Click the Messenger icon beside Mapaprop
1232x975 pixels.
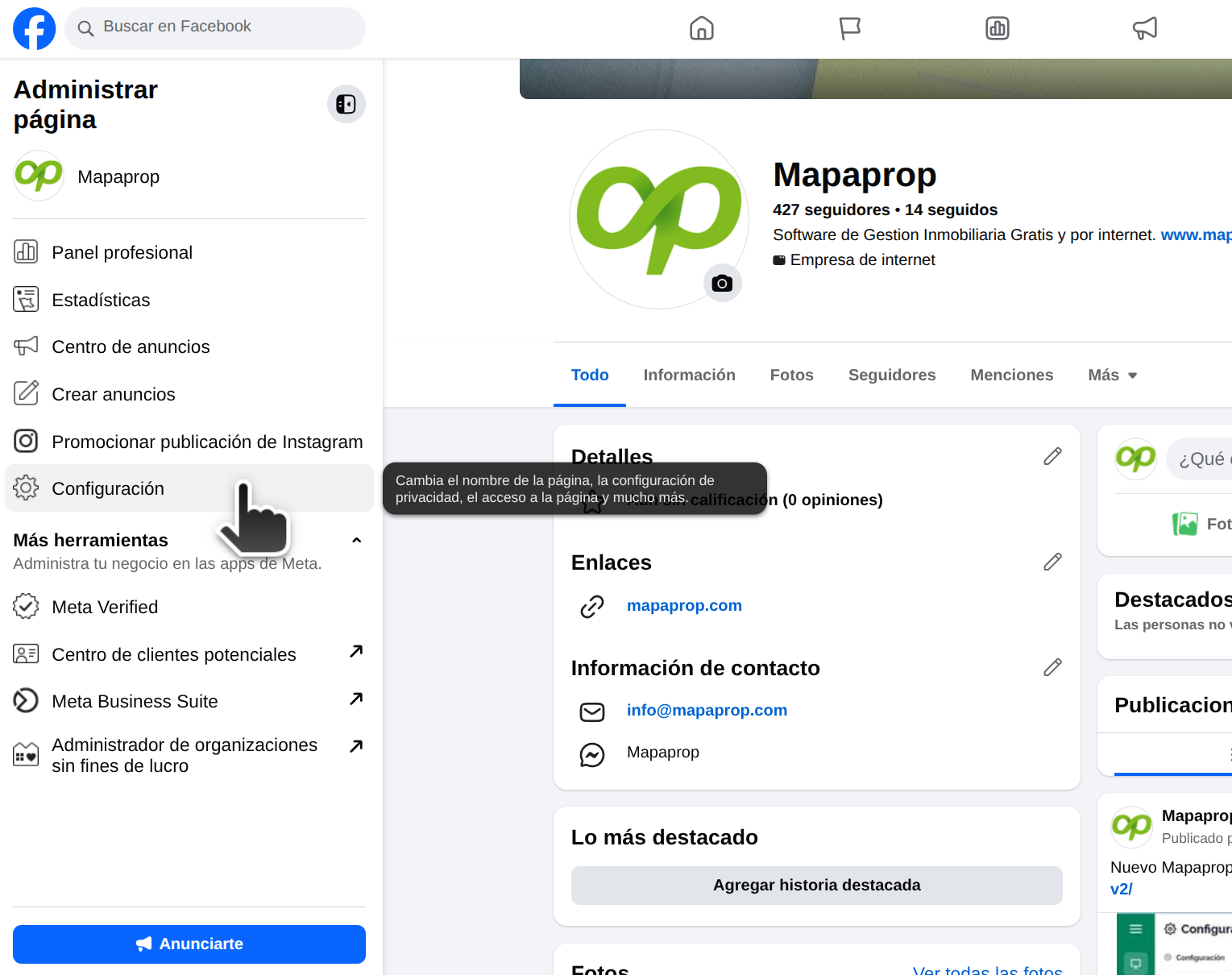tap(592, 754)
